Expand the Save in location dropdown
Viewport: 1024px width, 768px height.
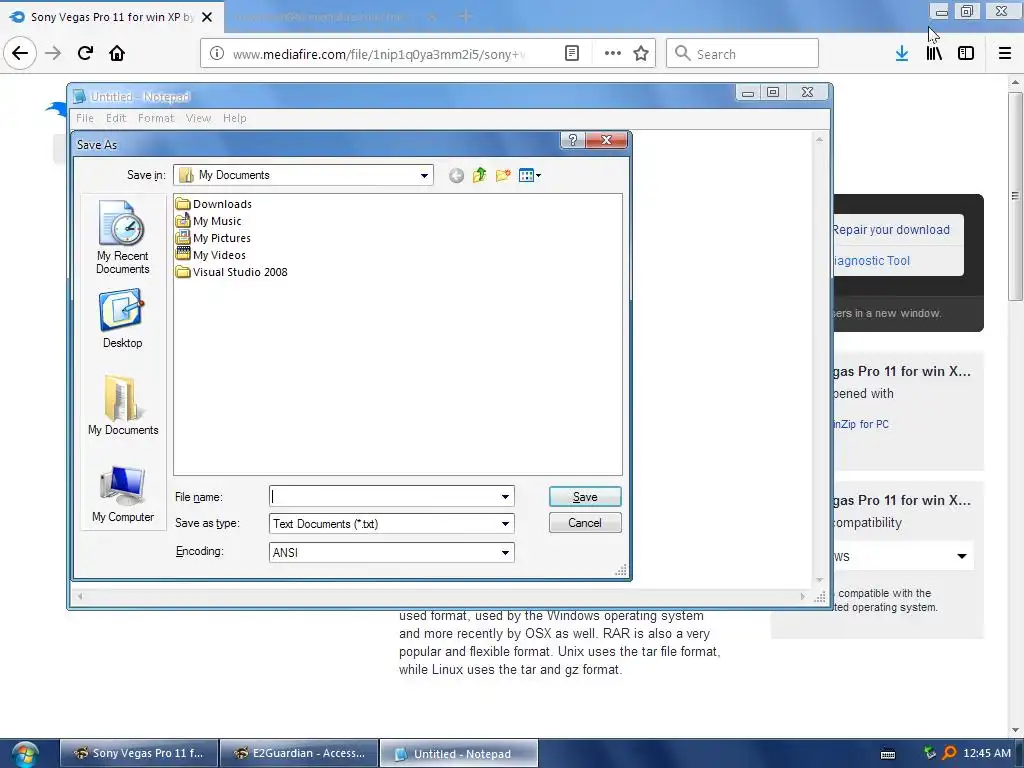(424, 175)
